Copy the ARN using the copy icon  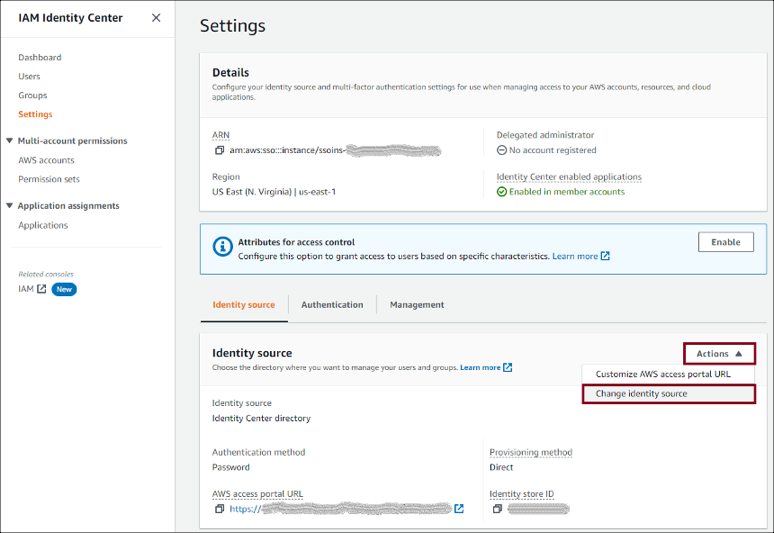[219, 151]
